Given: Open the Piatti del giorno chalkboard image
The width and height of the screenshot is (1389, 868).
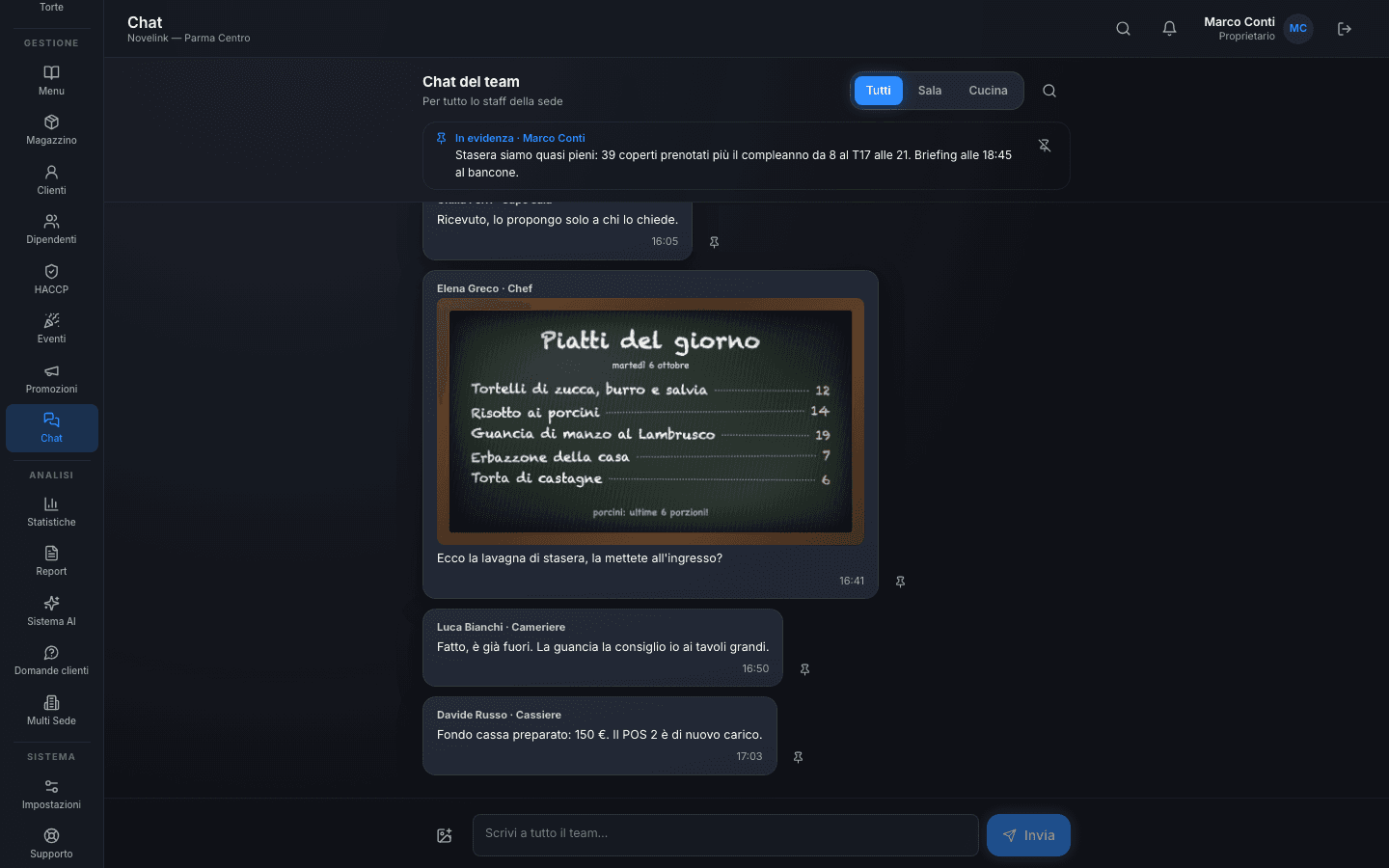Looking at the screenshot, I should click(650, 421).
